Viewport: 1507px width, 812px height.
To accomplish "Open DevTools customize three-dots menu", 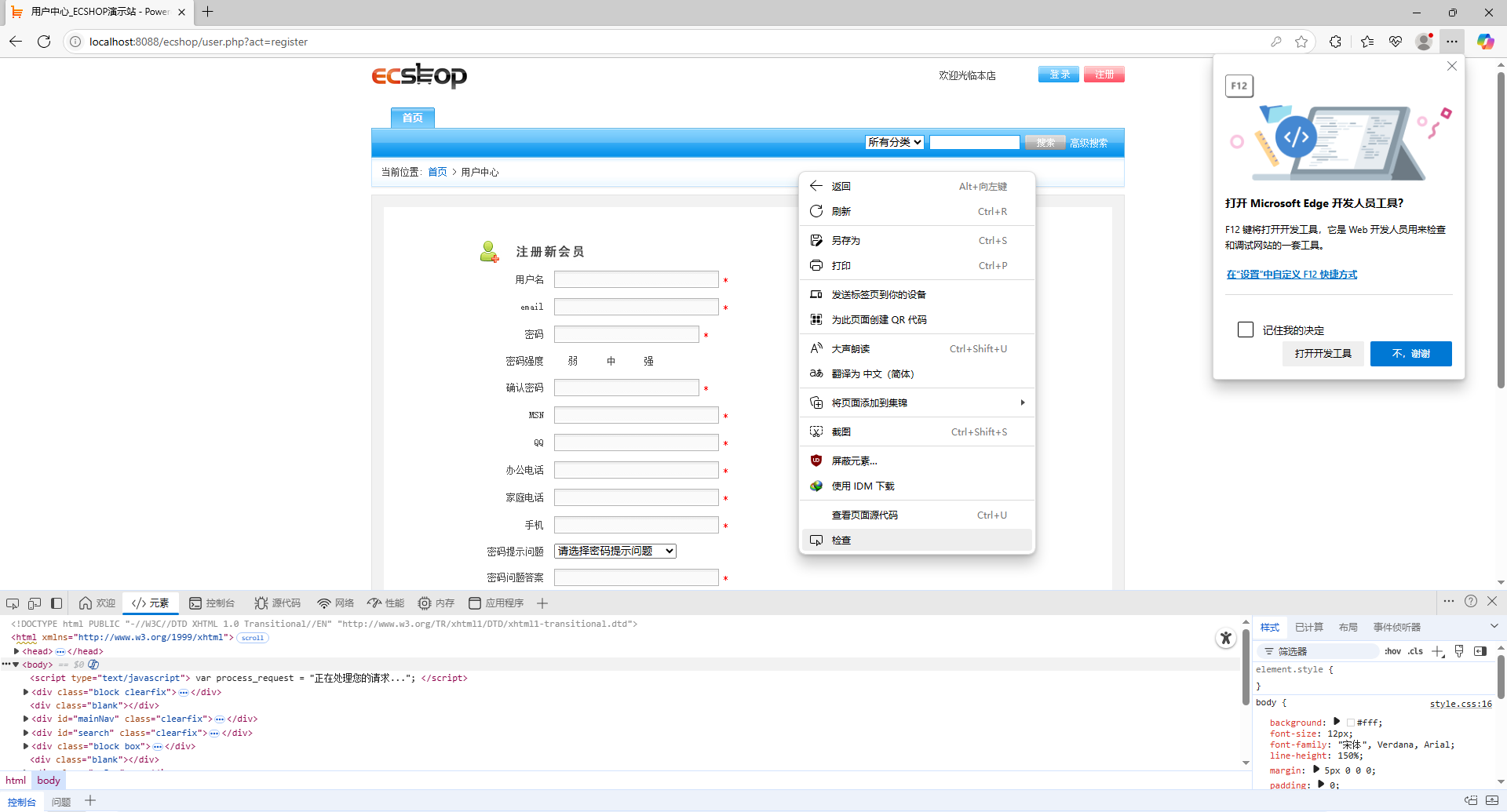I will 1449,601.
